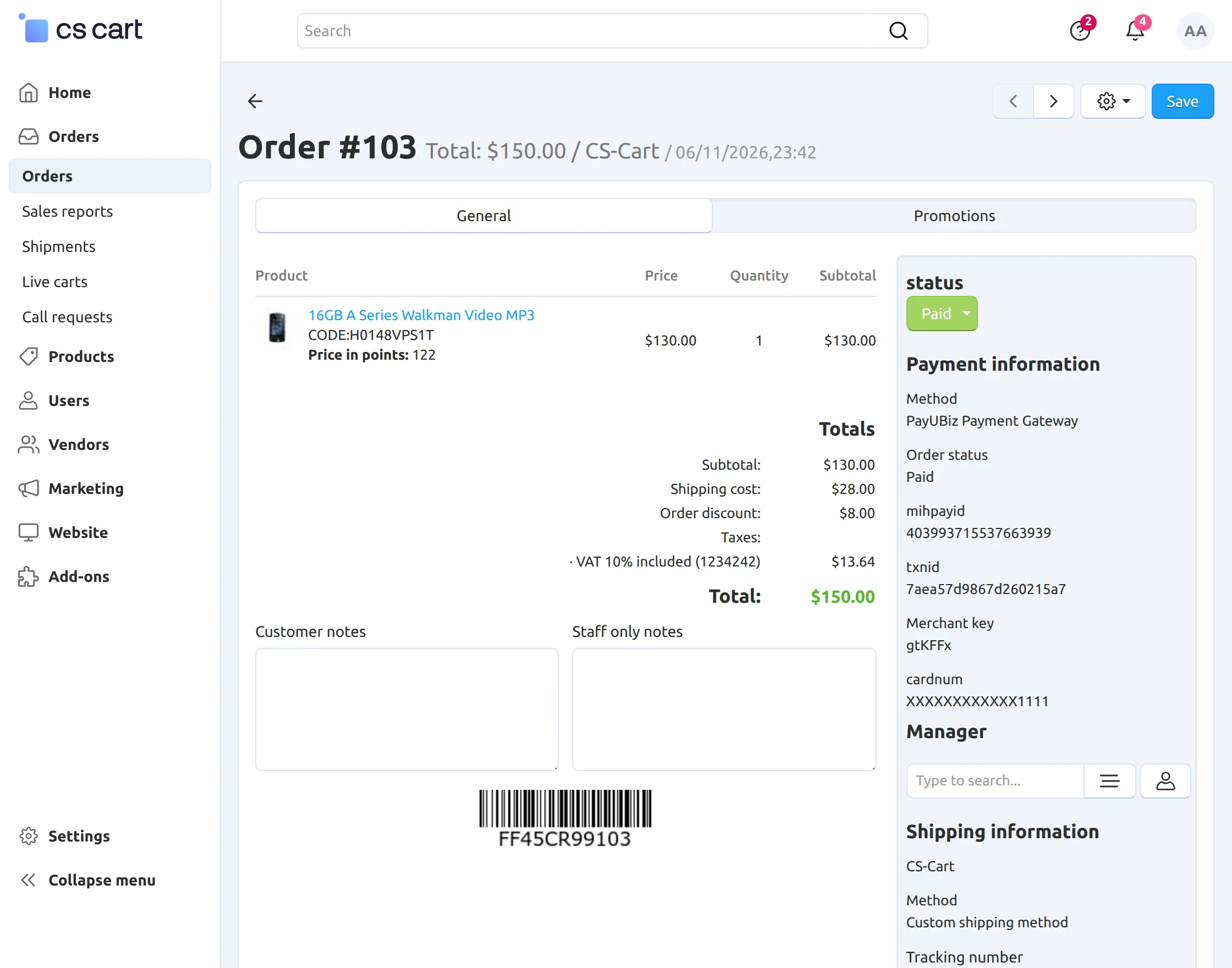Open the notifications bell
This screenshot has width=1232, height=968.
tap(1135, 31)
